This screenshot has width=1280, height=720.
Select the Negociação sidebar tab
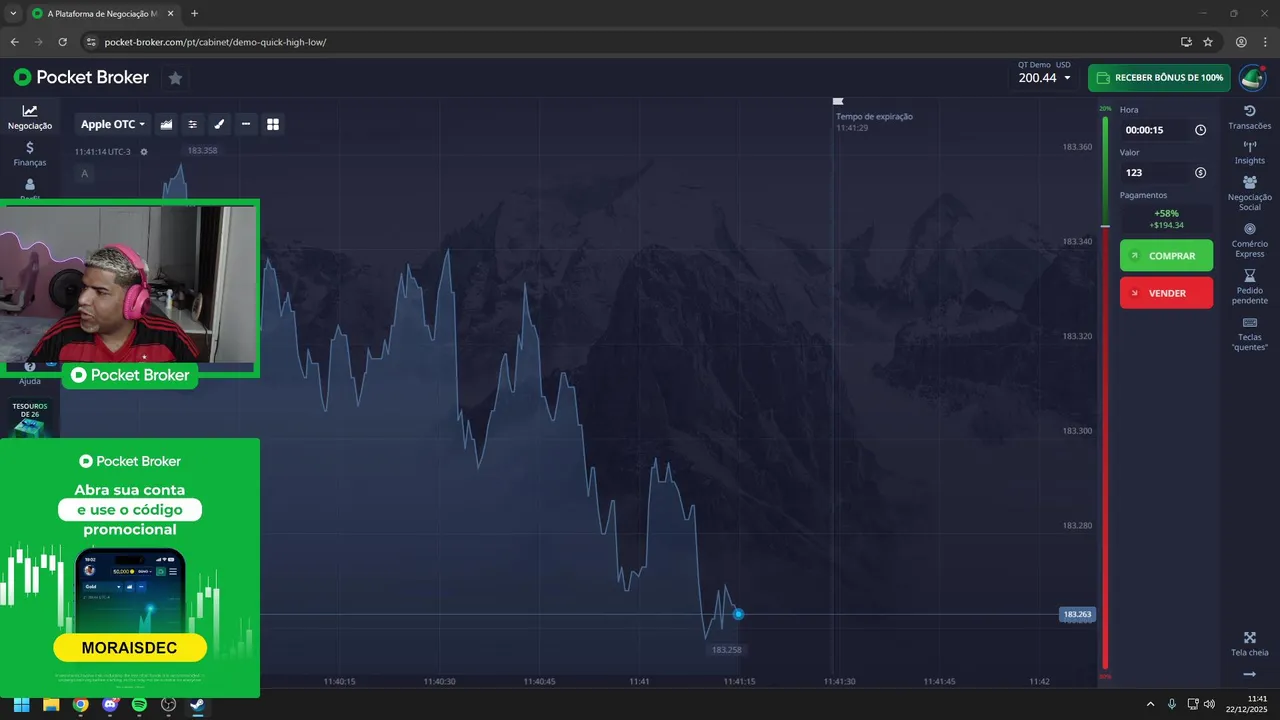30,118
